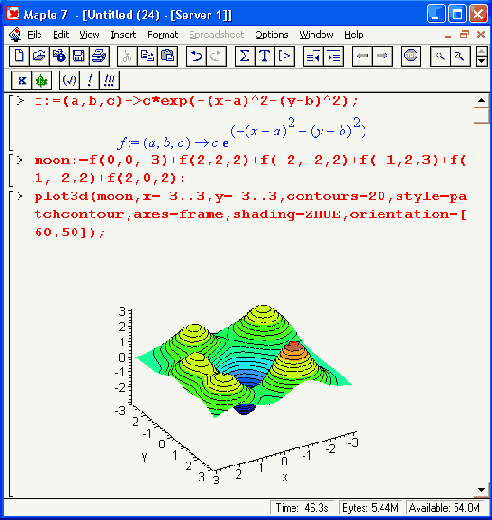The height and width of the screenshot is (520, 492).
Task: Click the plot3d command input line
Action: (x=251, y=214)
